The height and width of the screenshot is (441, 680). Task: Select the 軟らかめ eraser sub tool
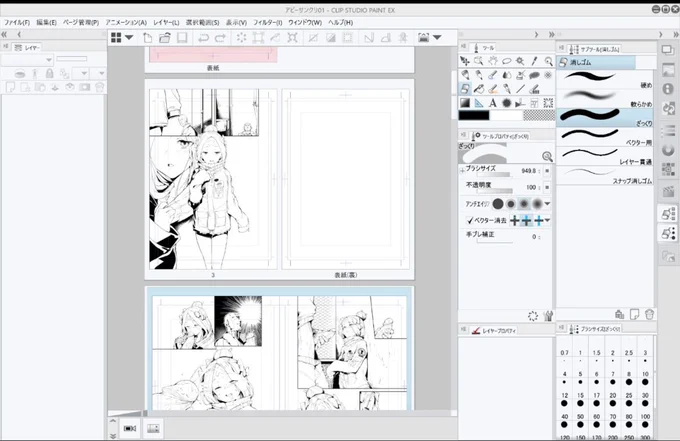click(x=605, y=98)
